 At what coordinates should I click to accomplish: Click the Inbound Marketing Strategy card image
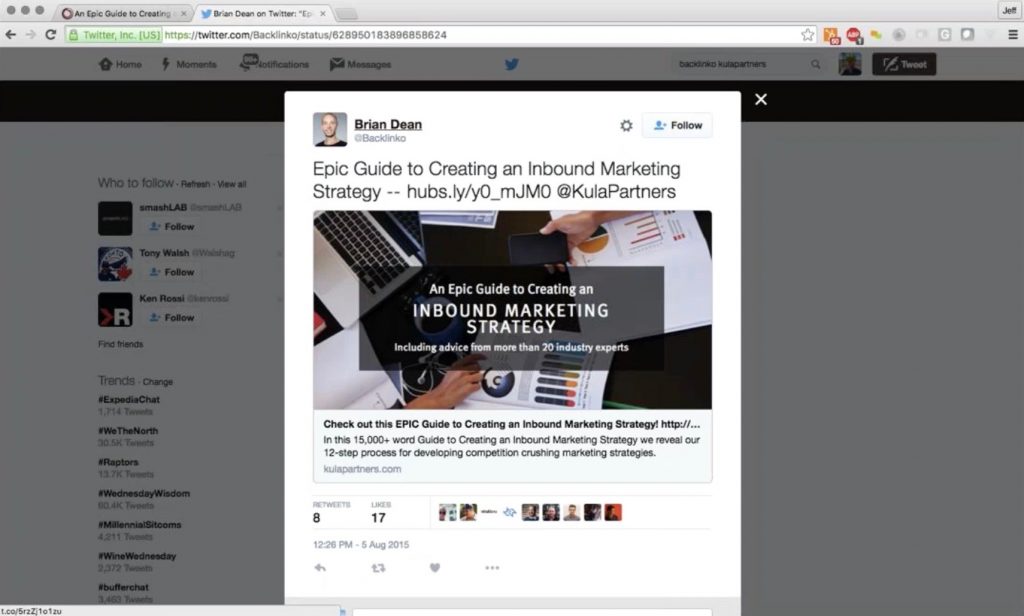pyautogui.click(x=513, y=310)
